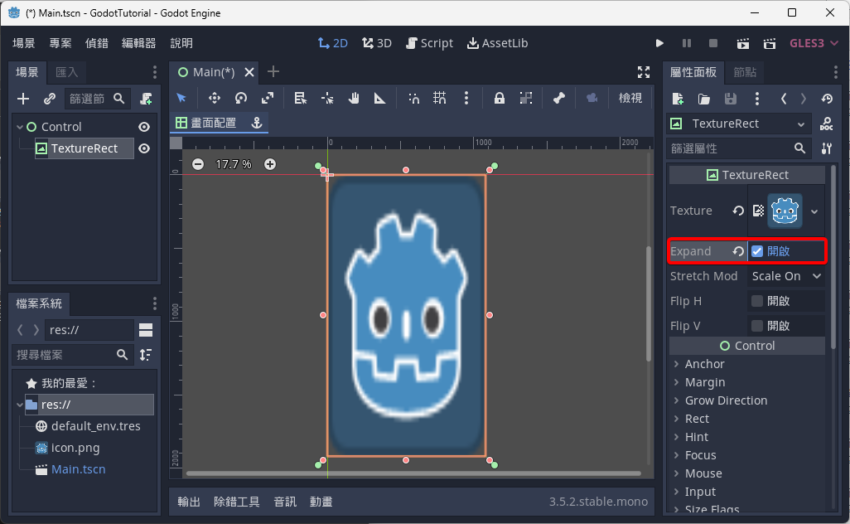Add a new scene tab with plus
This screenshot has width=850, height=524.
[273, 72]
